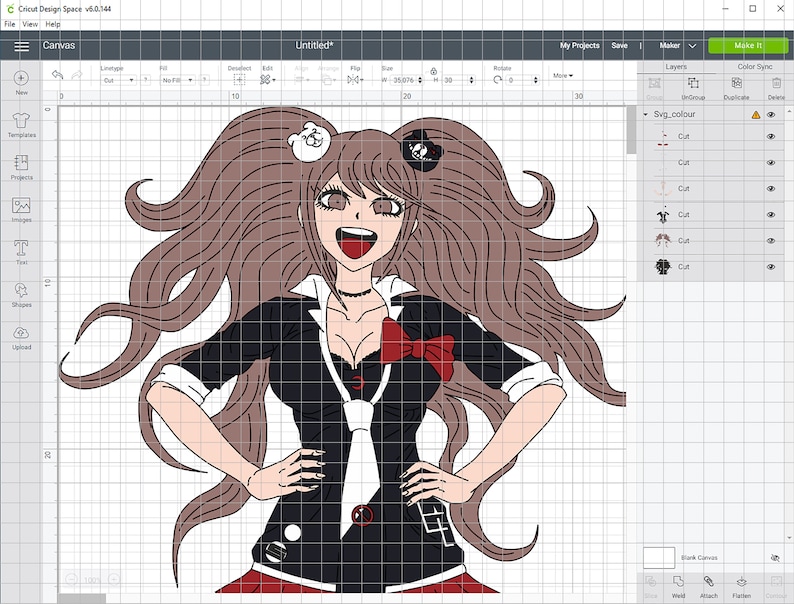Open the Shapes tool
The image size is (794, 604).
[21, 290]
